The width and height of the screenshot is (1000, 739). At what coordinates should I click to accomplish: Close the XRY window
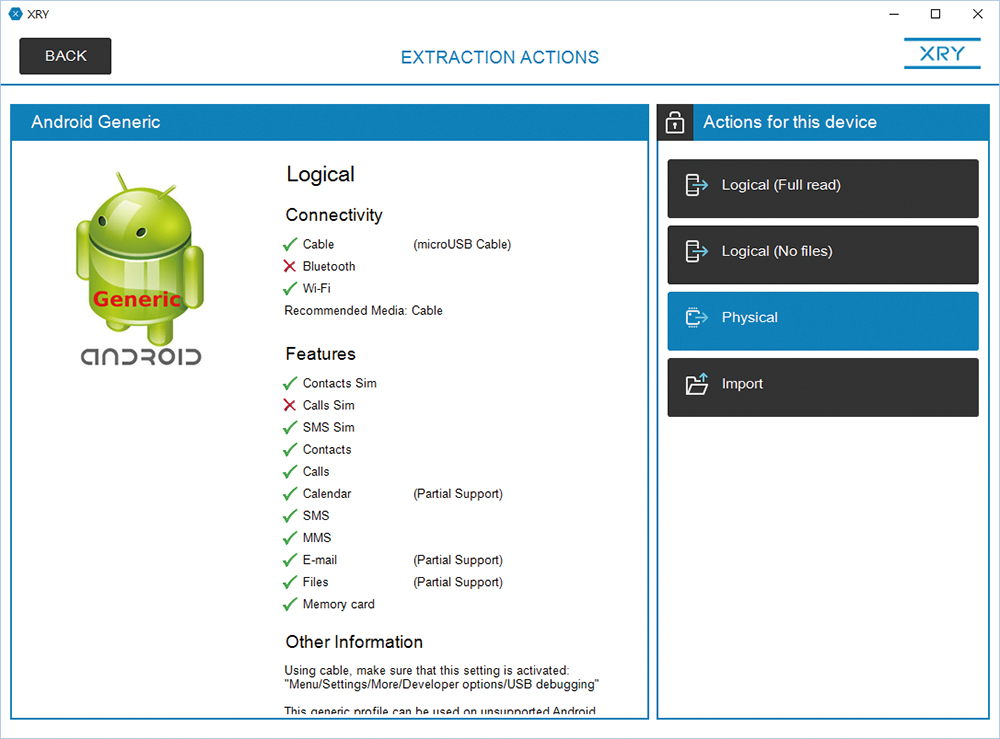pyautogui.click(x=978, y=14)
